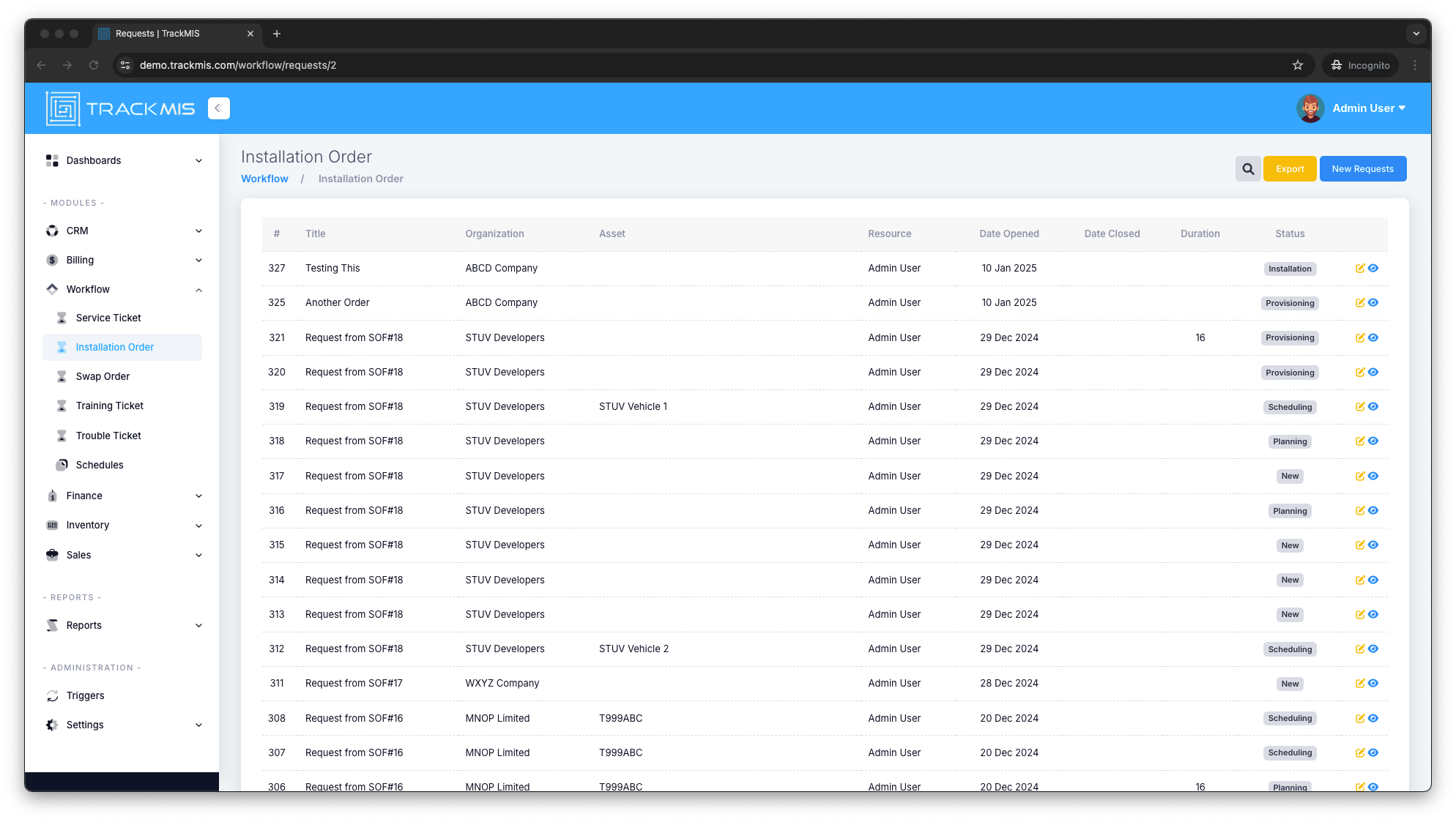
Task: View order 327 with the eye icon
Action: click(x=1373, y=269)
